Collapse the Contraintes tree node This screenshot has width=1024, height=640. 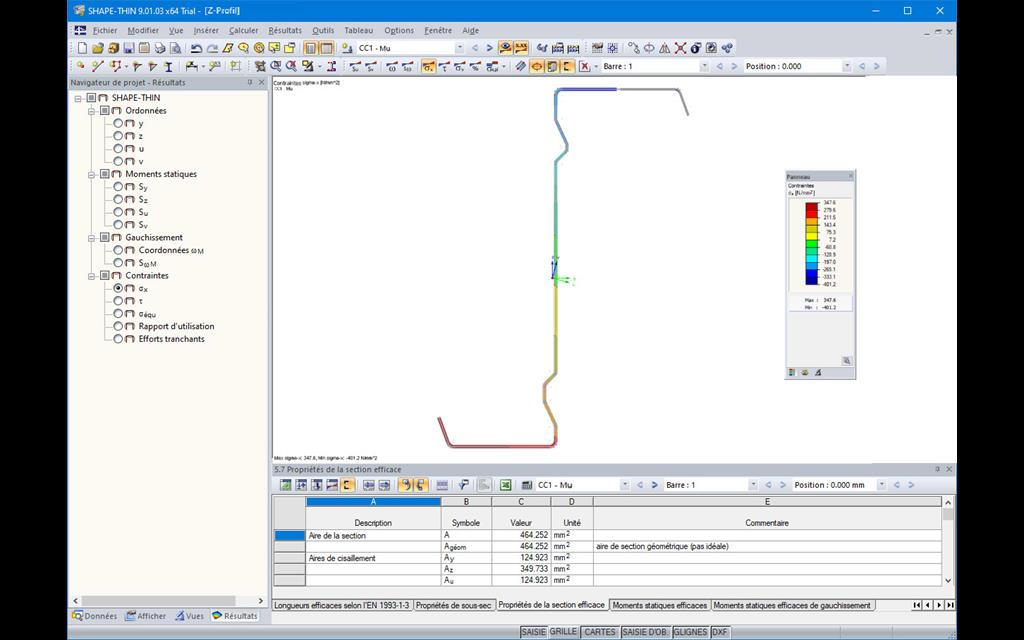(x=92, y=276)
